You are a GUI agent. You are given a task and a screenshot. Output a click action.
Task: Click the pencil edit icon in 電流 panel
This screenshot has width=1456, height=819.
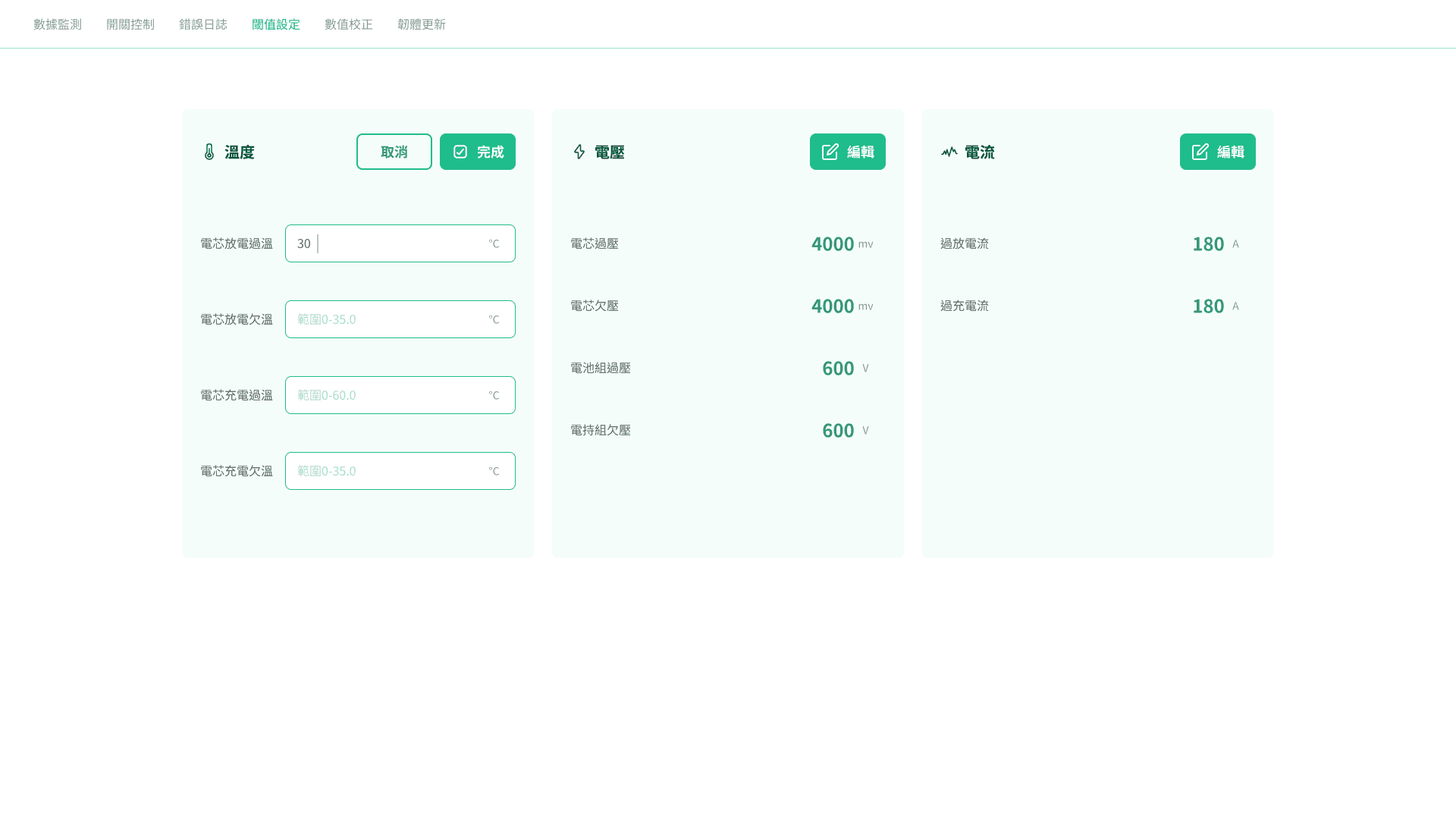coord(1200,151)
